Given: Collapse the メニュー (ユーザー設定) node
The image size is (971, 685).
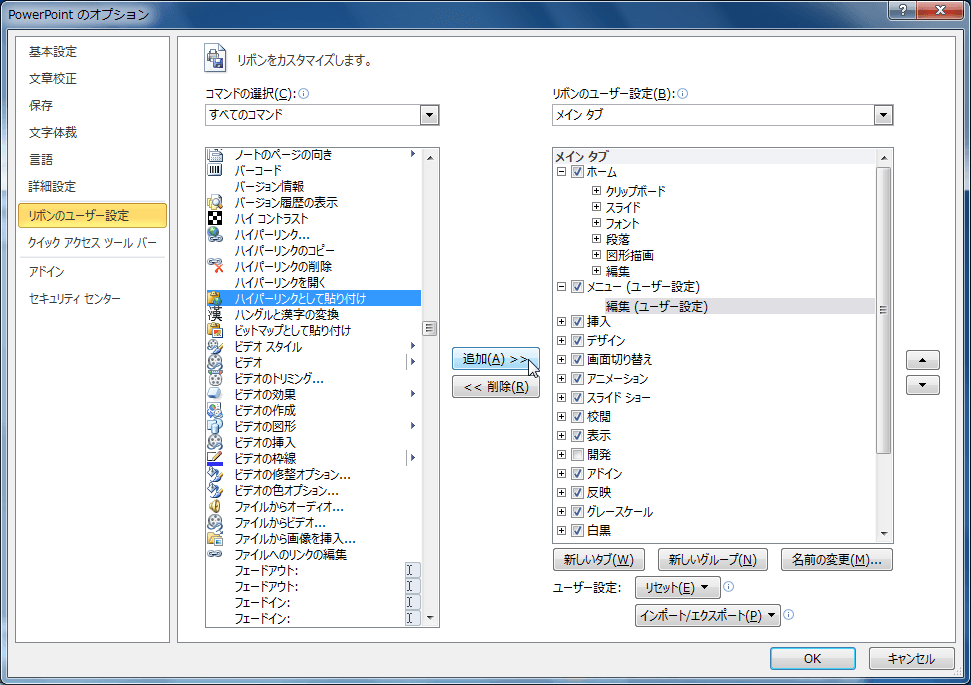Looking at the screenshot, I should click(561, 287).
